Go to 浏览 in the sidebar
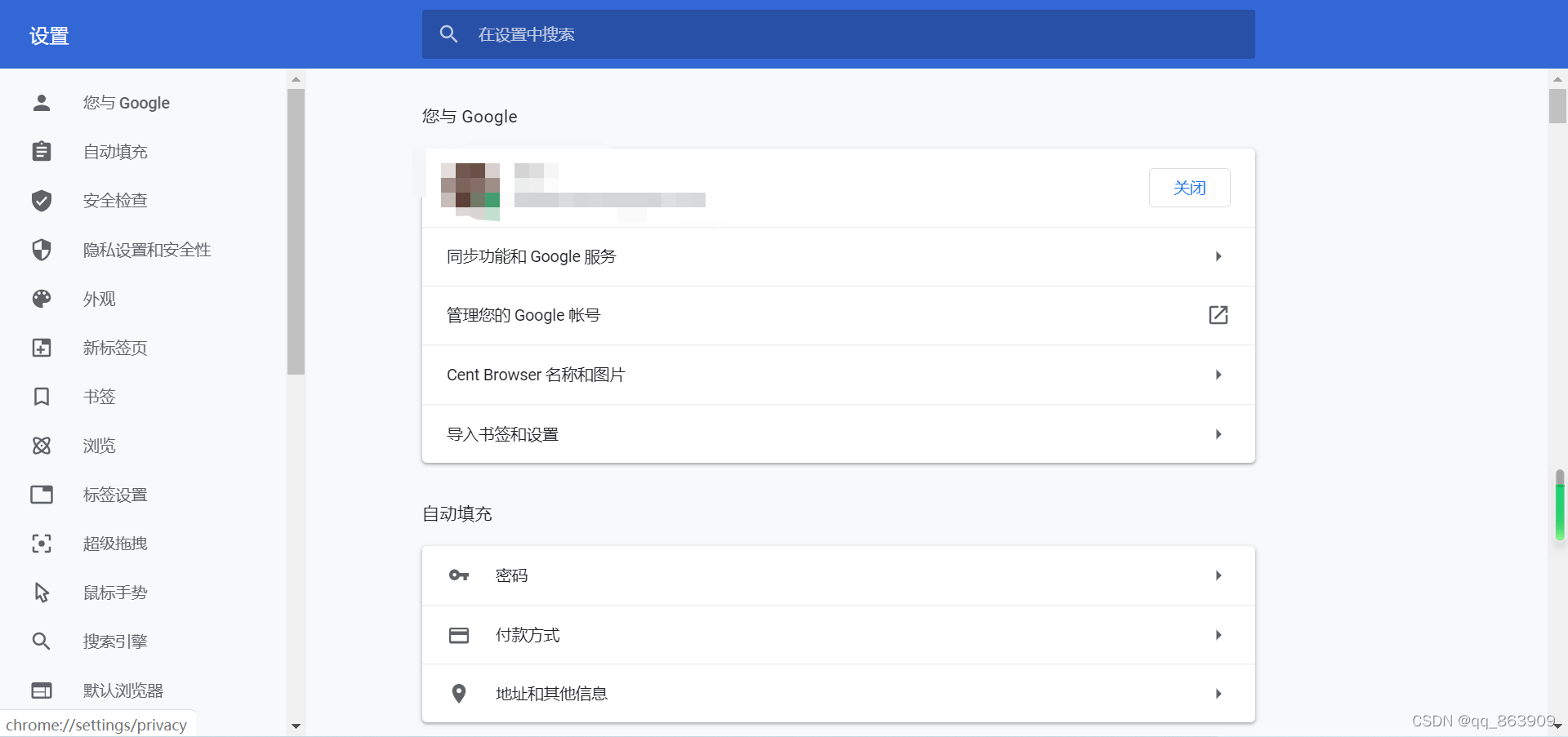 coord(100,446)
